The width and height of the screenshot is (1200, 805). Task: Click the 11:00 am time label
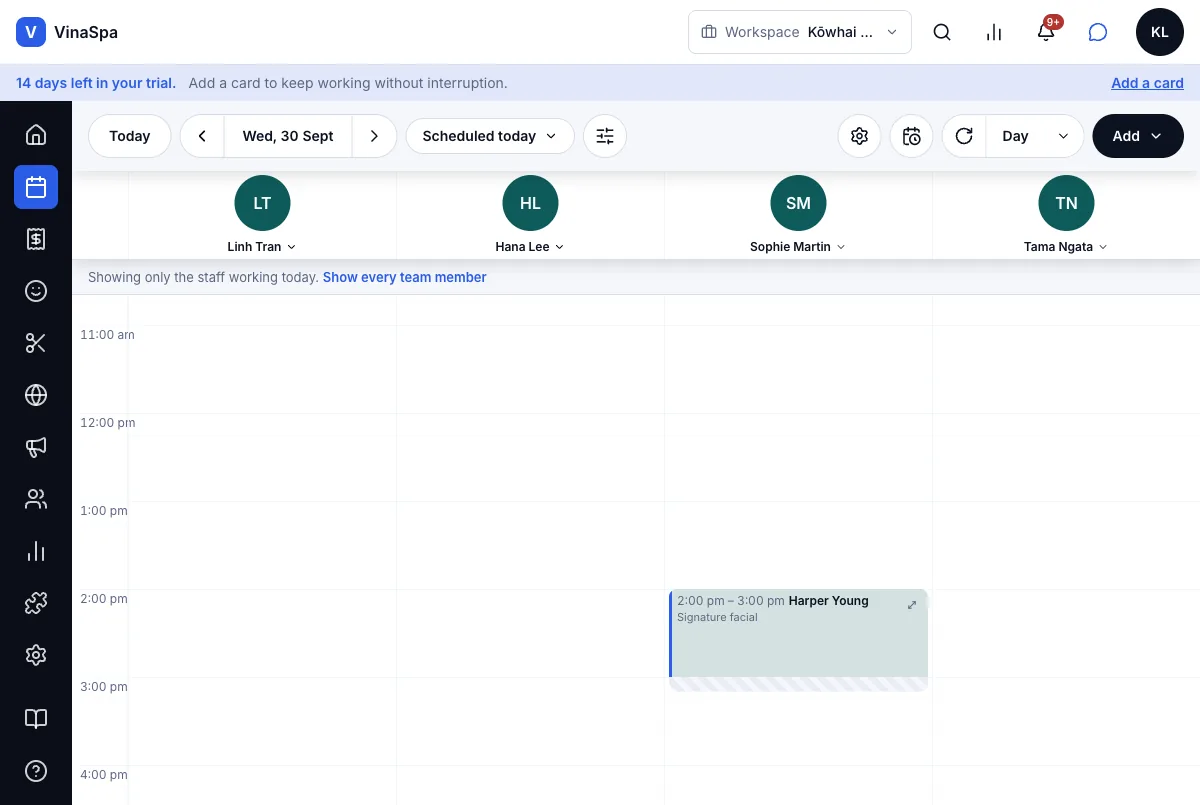107,335
